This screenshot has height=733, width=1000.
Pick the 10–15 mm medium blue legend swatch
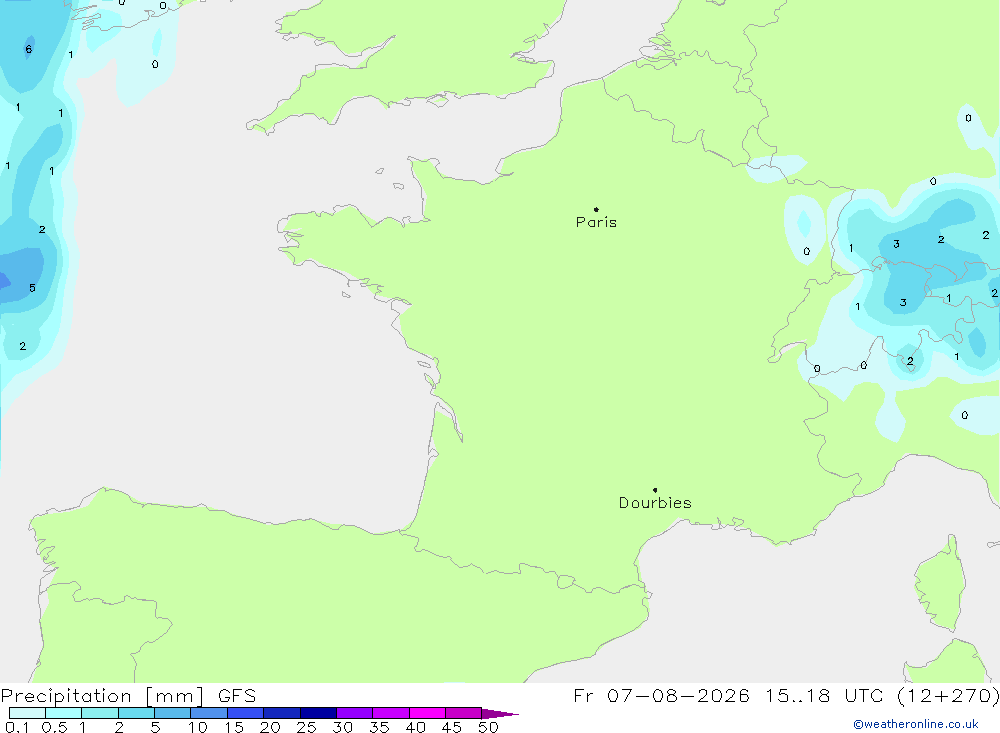pos(209,713)
